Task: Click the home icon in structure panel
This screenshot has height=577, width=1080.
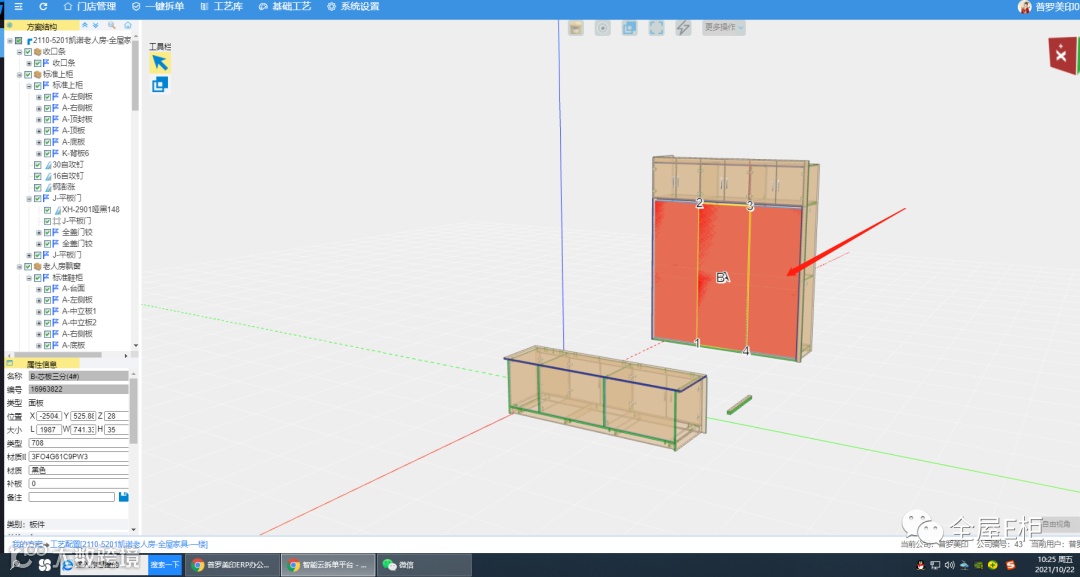Action: pos(127,25)
